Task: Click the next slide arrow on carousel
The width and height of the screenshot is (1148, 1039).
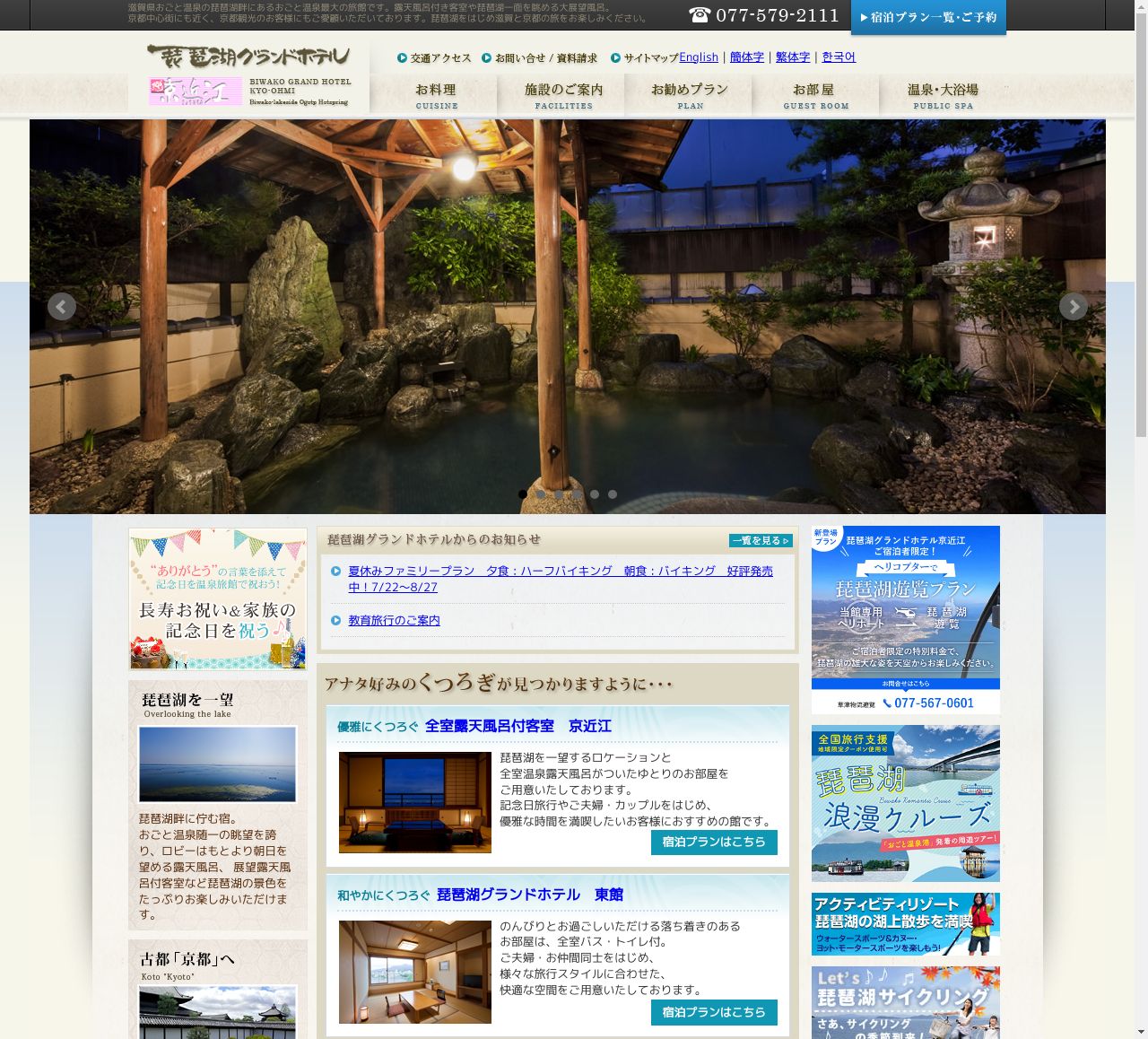Action: point(1073,307)
